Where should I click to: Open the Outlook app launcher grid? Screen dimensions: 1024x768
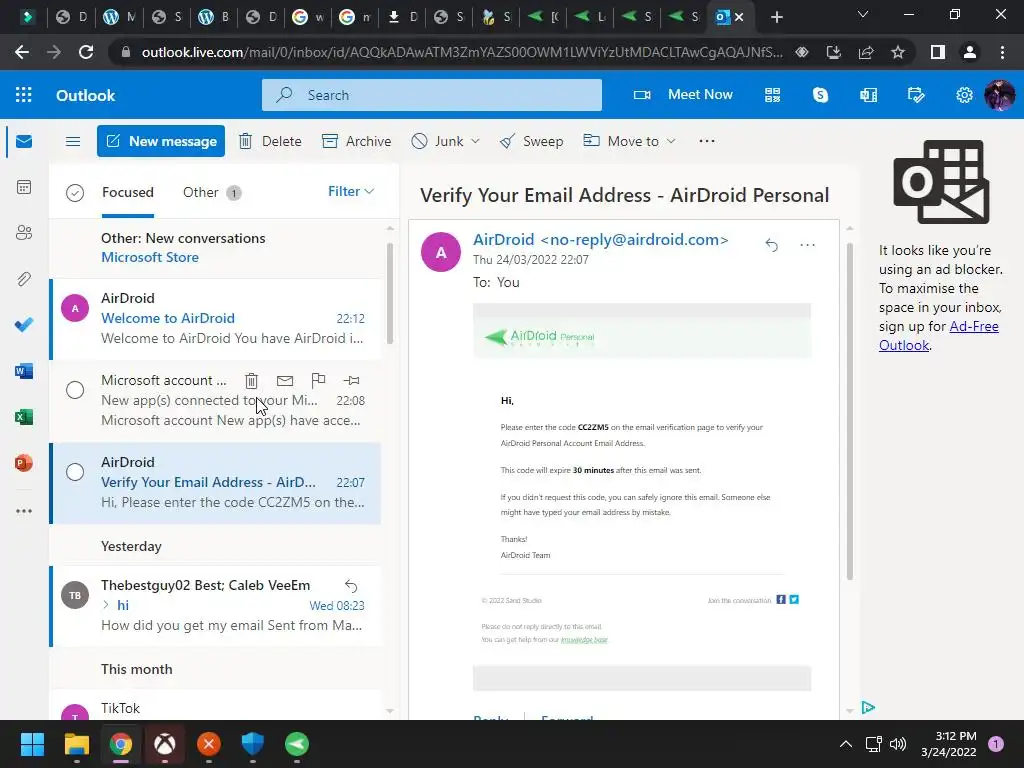click(x=24, y=95)
